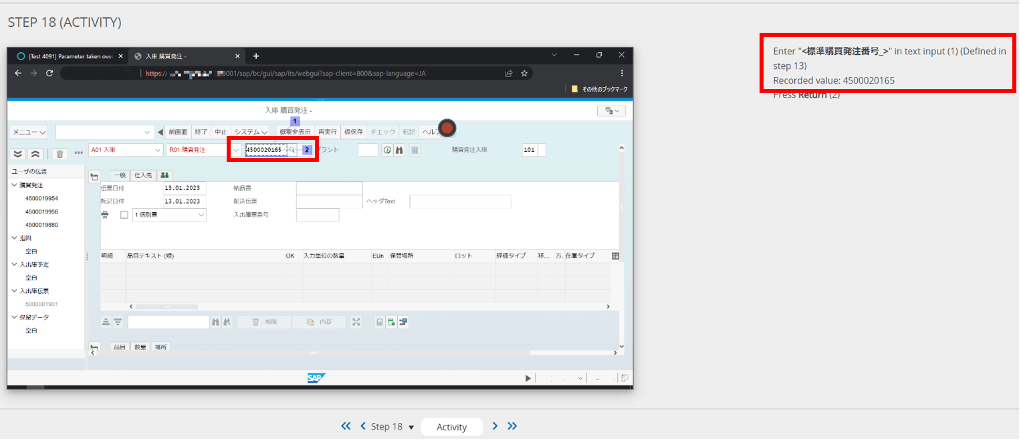Click the 終了 button

pos(202,131)
